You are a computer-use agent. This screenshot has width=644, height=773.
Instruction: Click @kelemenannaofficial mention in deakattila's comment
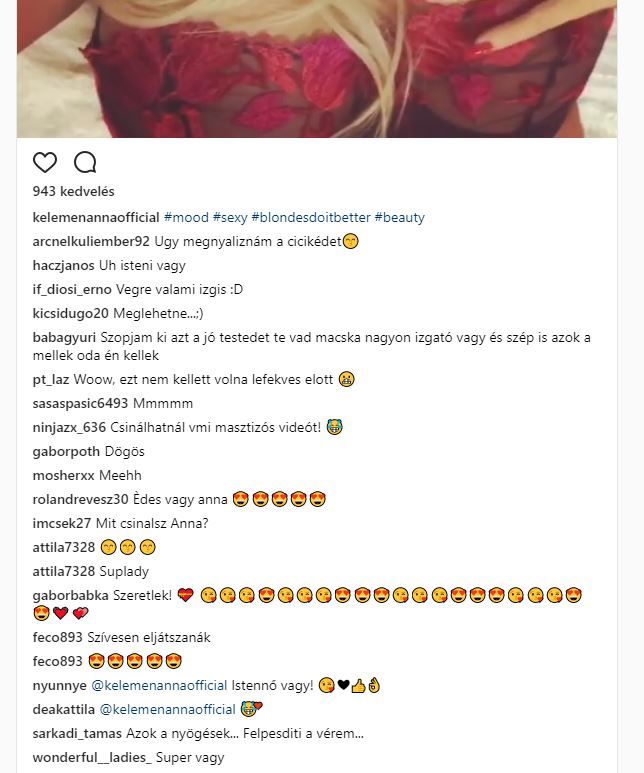168,709
